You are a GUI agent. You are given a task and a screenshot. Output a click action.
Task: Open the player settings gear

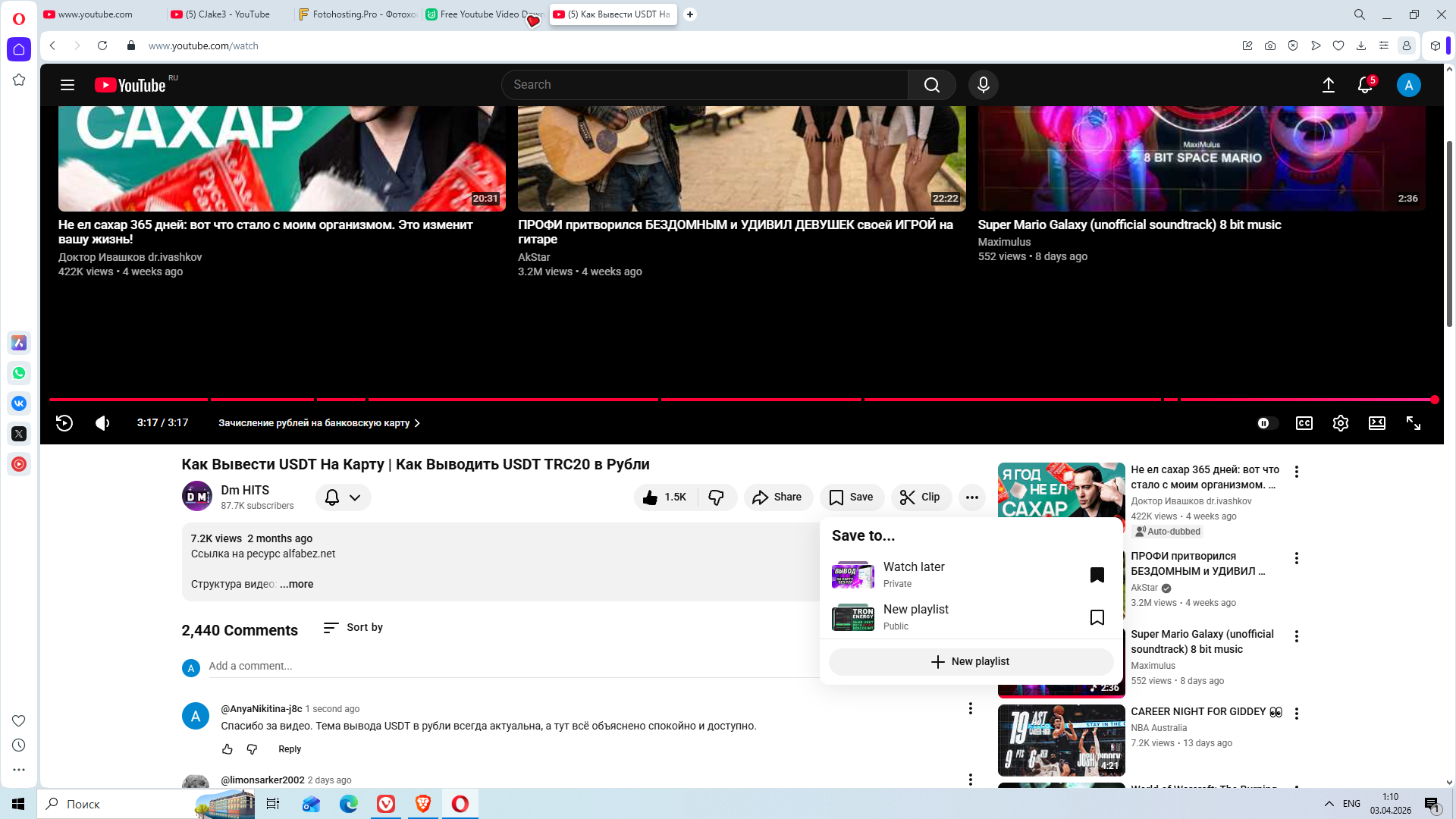[x=1340, y=423]
